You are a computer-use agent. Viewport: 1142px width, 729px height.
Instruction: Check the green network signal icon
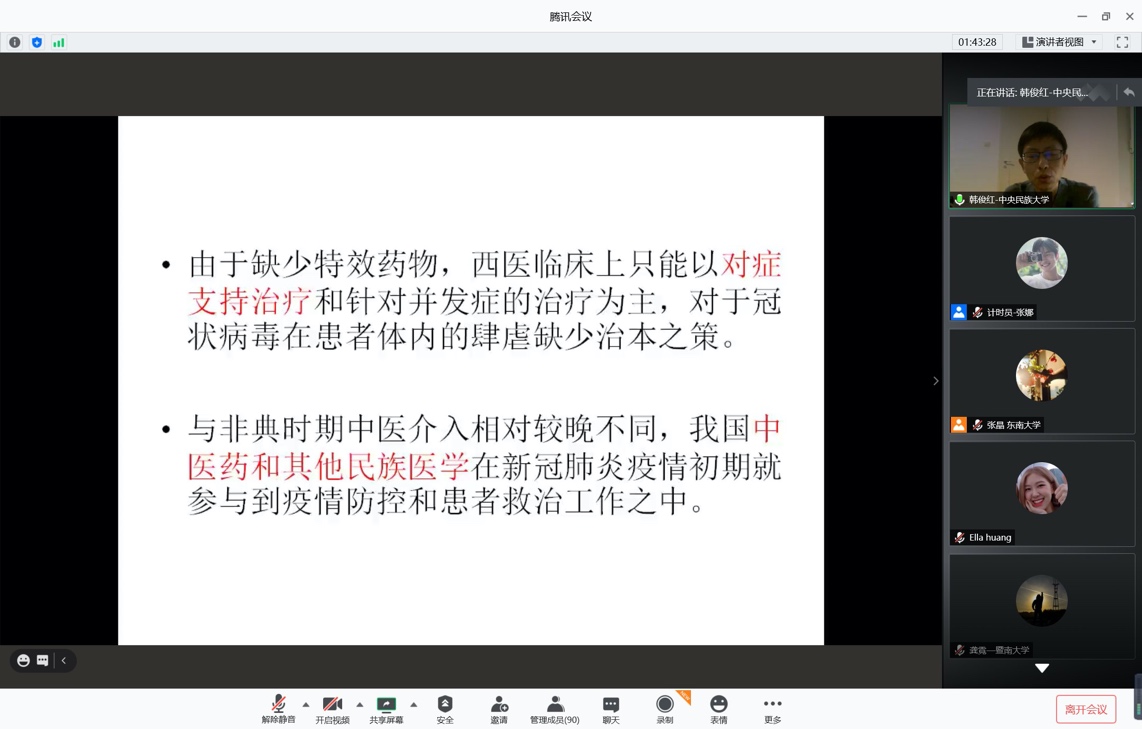tap(59, 42)
